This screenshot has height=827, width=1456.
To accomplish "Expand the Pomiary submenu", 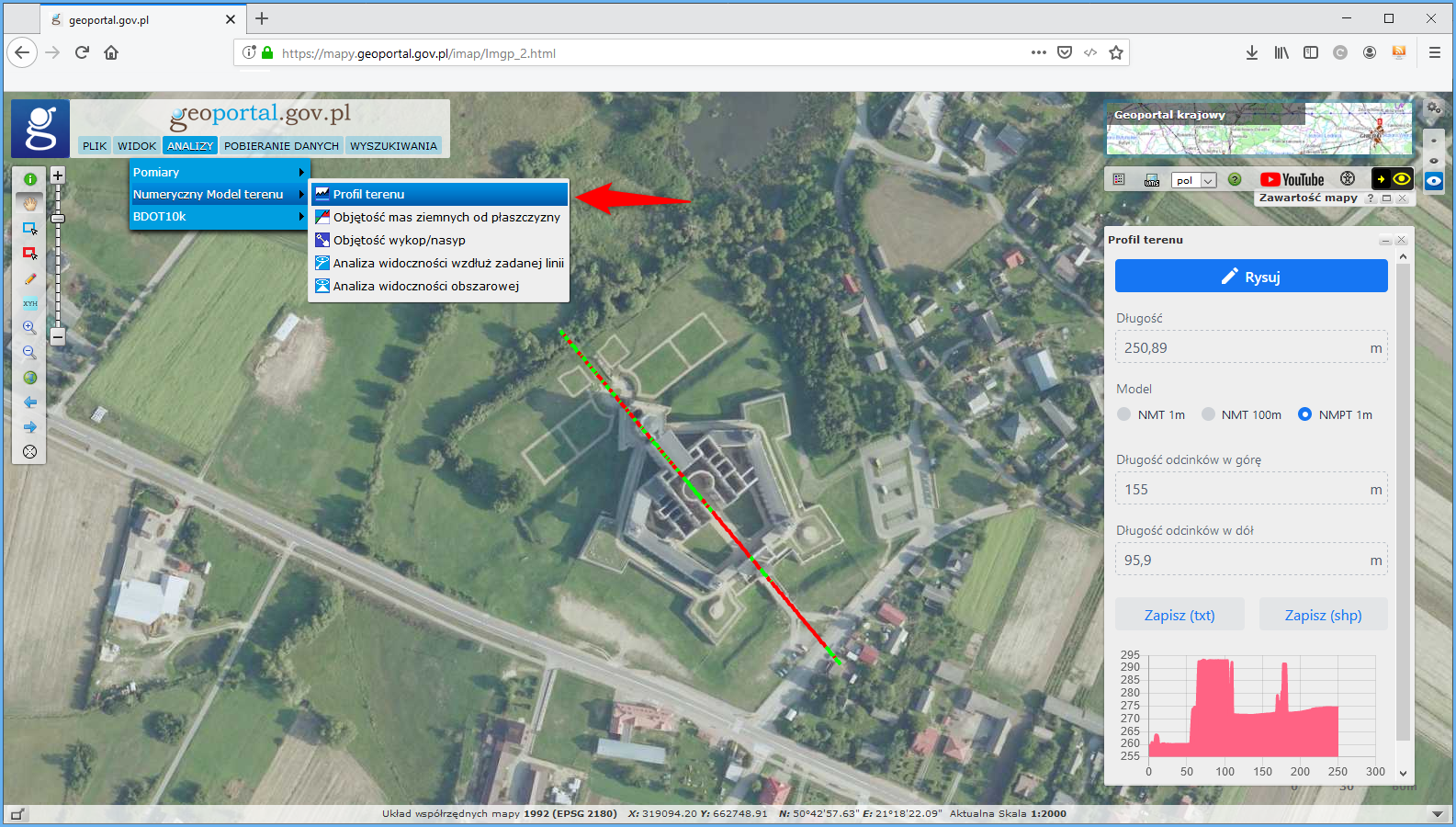I will [219, 172].
